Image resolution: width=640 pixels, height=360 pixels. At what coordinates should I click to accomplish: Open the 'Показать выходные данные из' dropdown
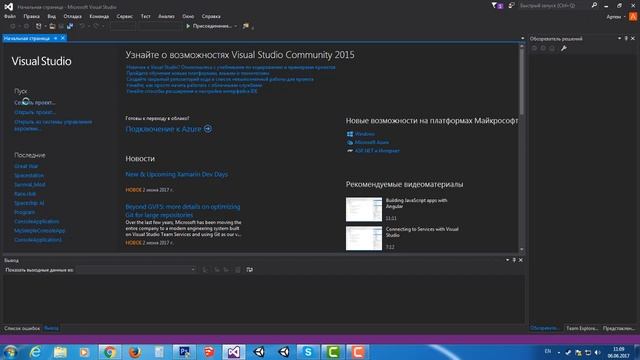pos(137,270)
